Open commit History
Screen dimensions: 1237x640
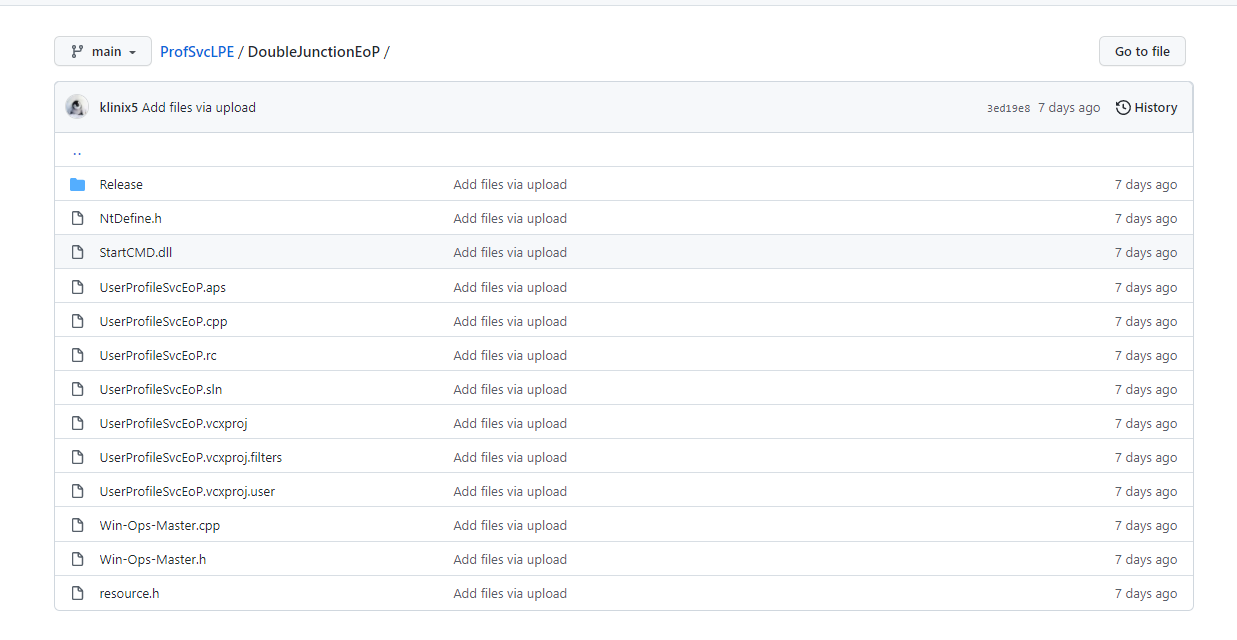coord(1146,108)
